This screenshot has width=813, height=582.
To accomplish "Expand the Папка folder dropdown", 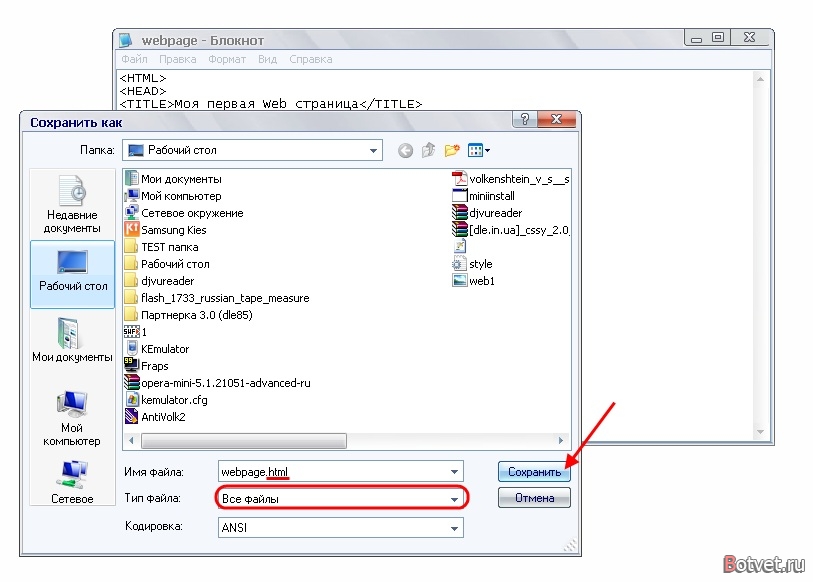I will (373, 150).
